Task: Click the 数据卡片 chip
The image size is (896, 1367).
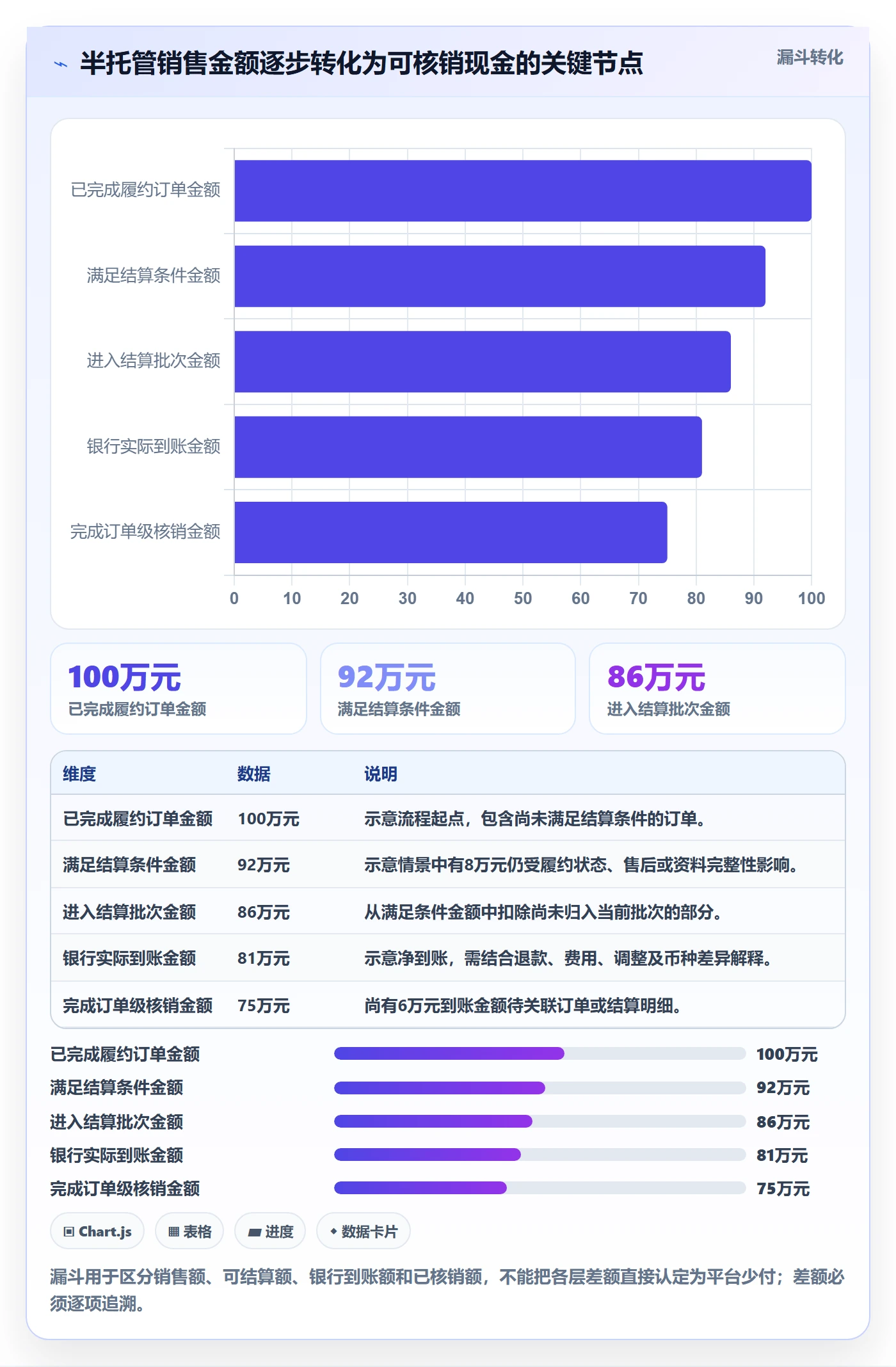Action: (x=364, y=1231)
